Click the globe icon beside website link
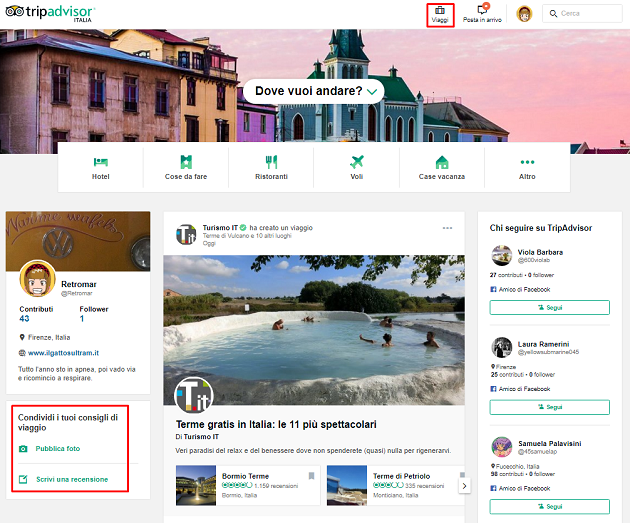The width and height of the screenshot is (630, 523). [22, 353]
